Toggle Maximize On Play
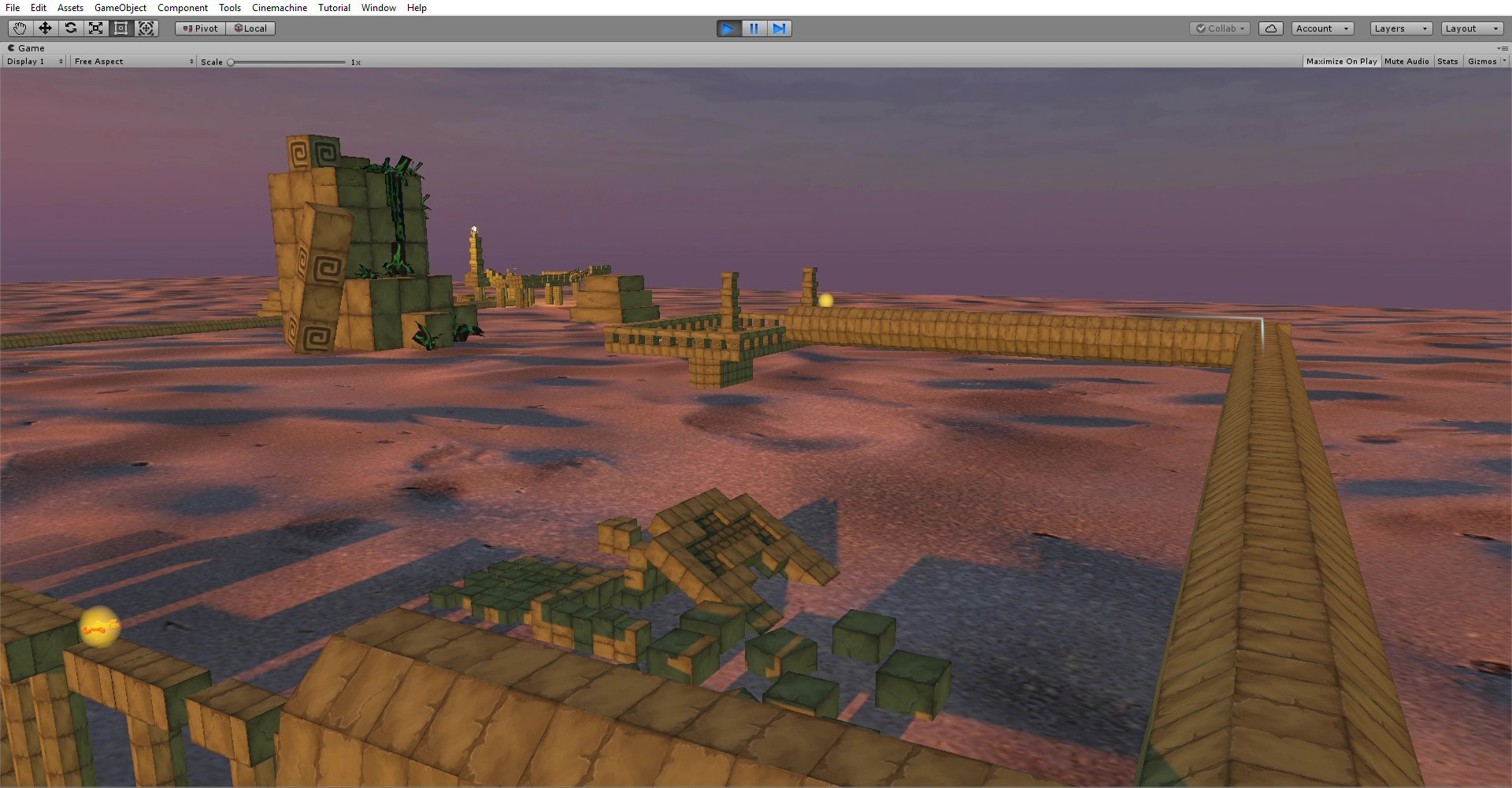Viewport: 1512px width, 788px height. point(1341,61)
